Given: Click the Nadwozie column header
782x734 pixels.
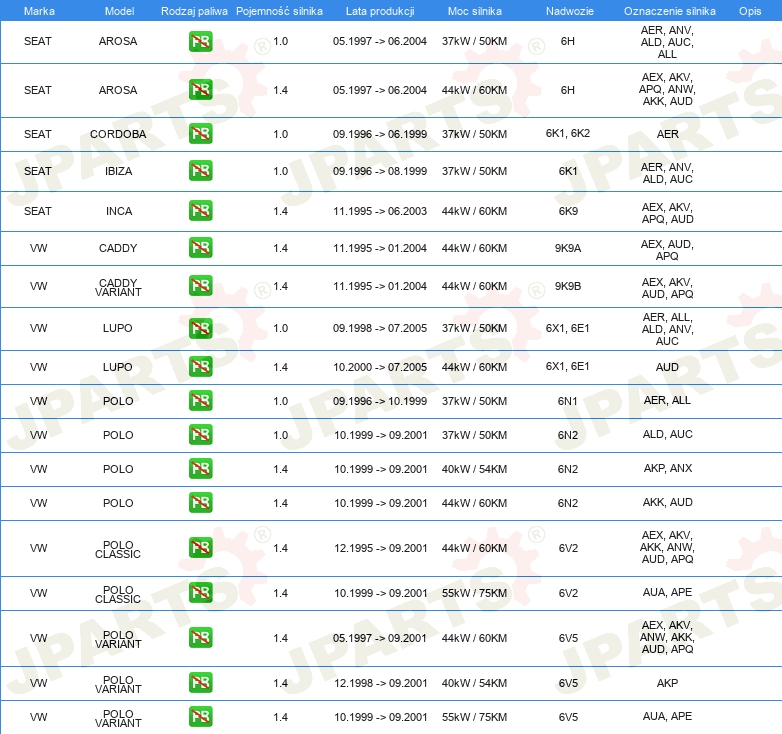Looking at the screenshot, I should [x=570, y=11].
